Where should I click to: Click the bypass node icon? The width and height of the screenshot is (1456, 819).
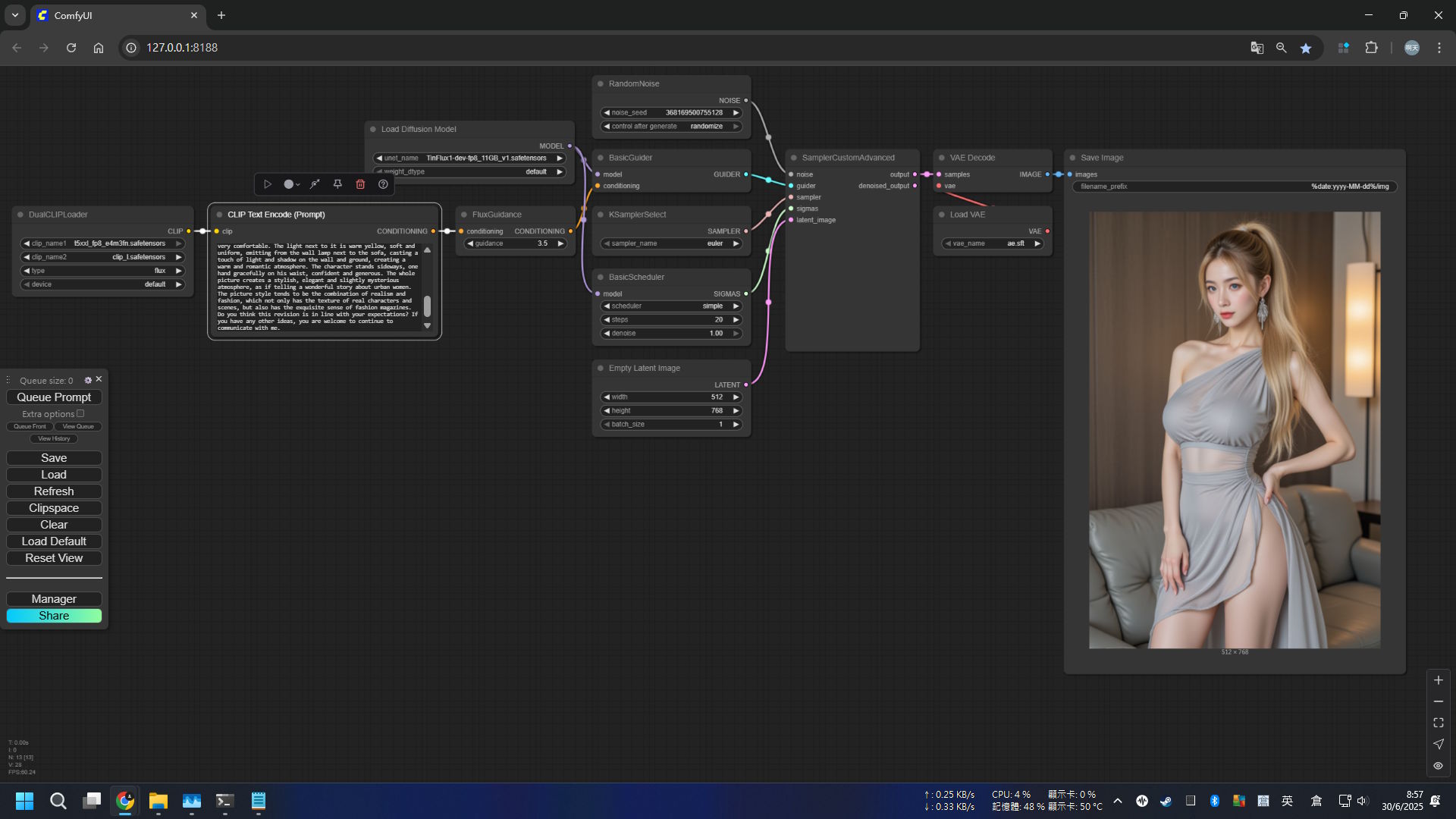click(x=315, y=184)
